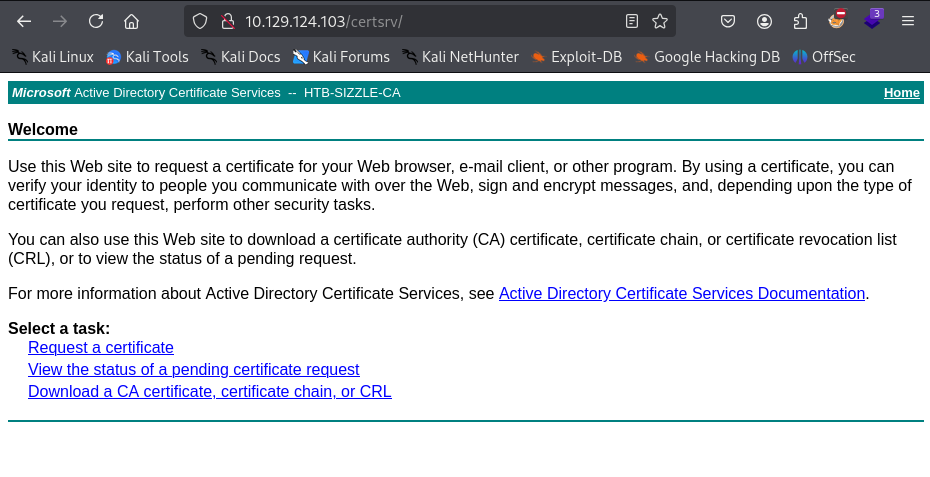The width and height of the screenshot is (930, 477).
Task: Open the extensions puzzle icon
Action: coord(800,21)
